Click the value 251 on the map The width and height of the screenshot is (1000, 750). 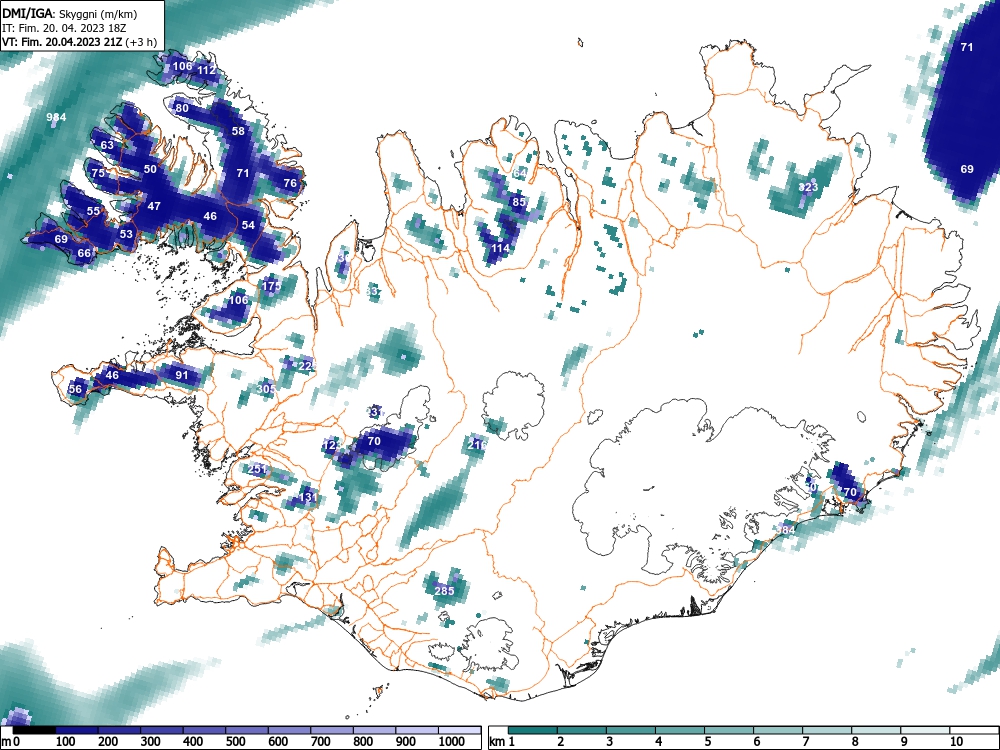click(257, 469)
